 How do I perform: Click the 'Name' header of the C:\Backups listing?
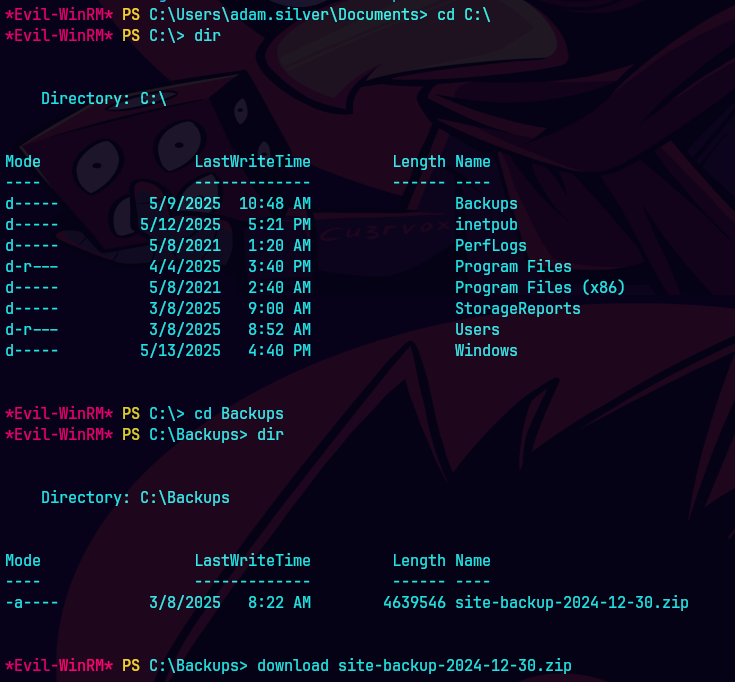pos(472,561)
